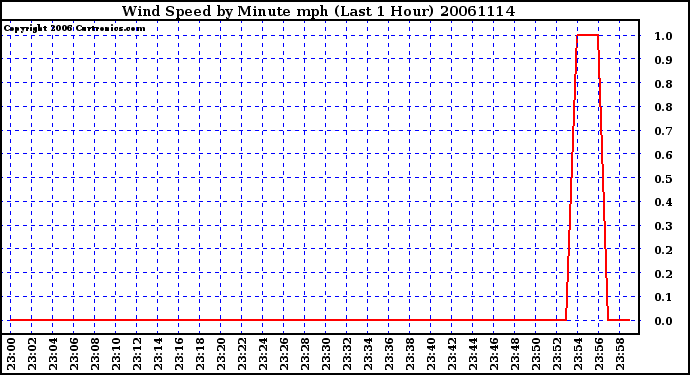Viewport: 690px width, 375px height.
Task: Click the 23:00 time label
Action: [11, 354]
